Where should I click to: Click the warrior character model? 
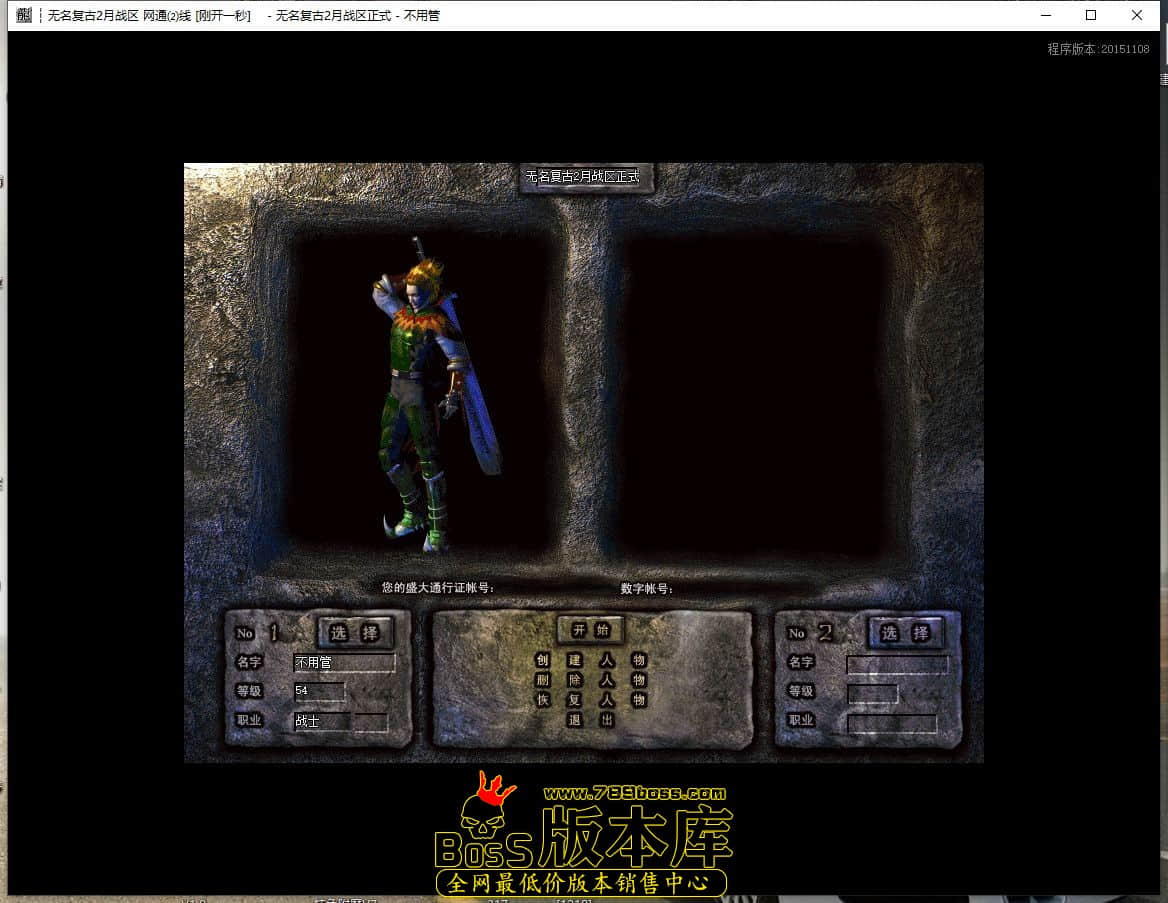click(x=430, y=400)
